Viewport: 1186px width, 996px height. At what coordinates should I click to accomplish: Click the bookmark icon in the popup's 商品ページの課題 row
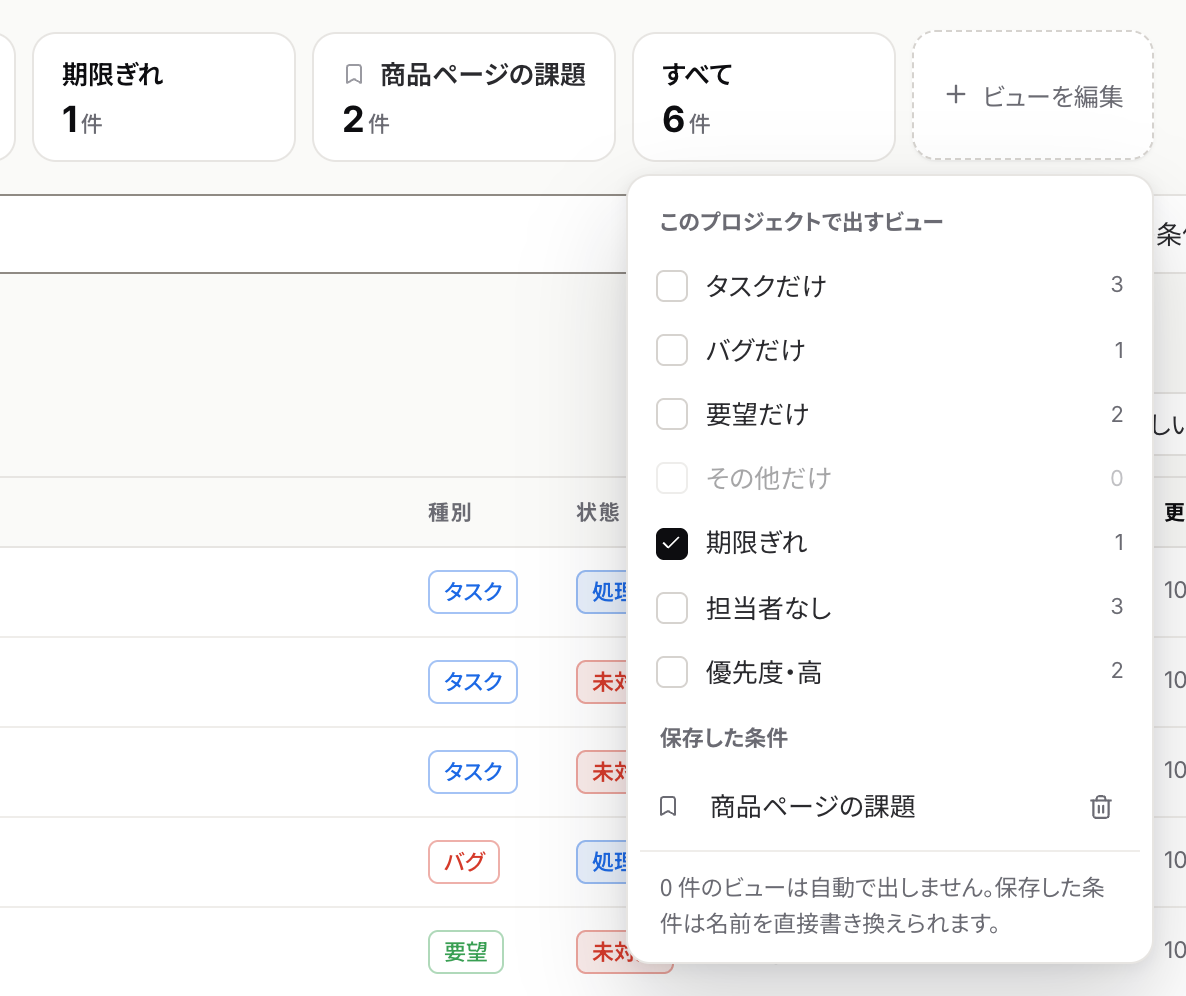coord(668,807)
